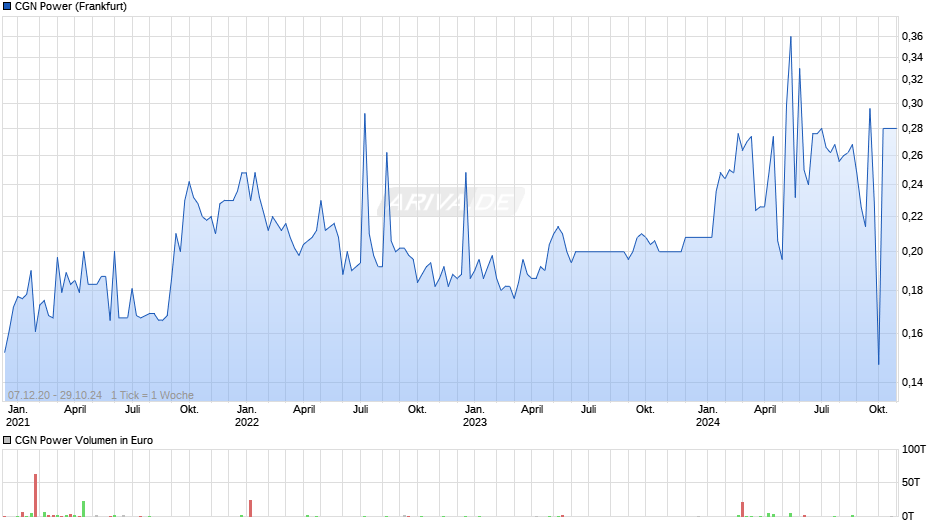Click the '1 Tick = 1 Woche' text
Screen dimensions: 940x526
(x=152, y=395)
